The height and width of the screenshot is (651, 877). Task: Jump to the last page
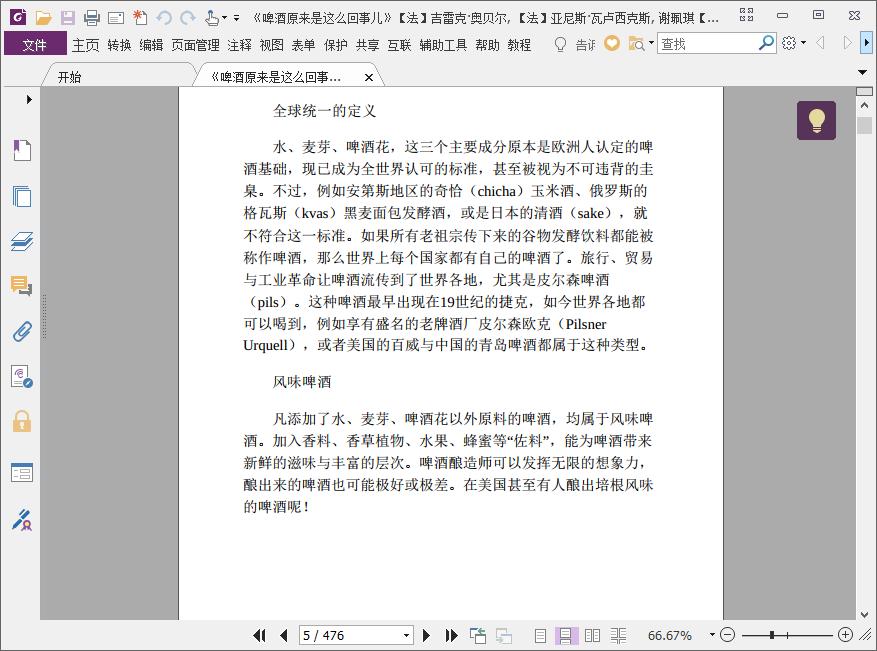click(x=451, y=635)
